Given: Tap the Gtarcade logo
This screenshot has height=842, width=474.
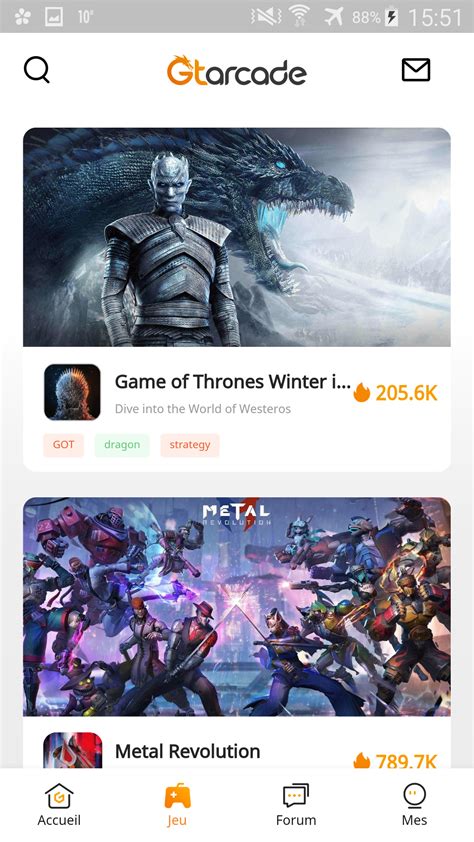Looking at the screenshot, I should coord(237,71).
